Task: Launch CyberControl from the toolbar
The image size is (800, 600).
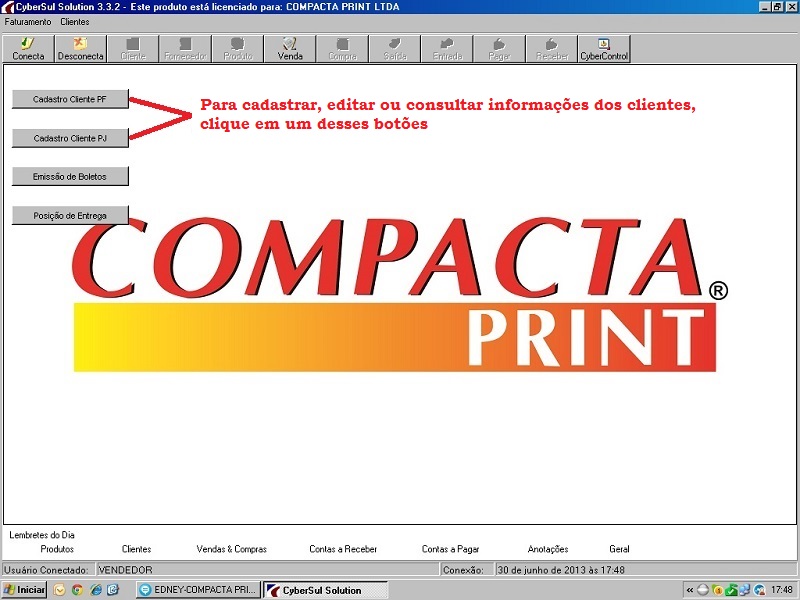Action: (x=604, y=49)
